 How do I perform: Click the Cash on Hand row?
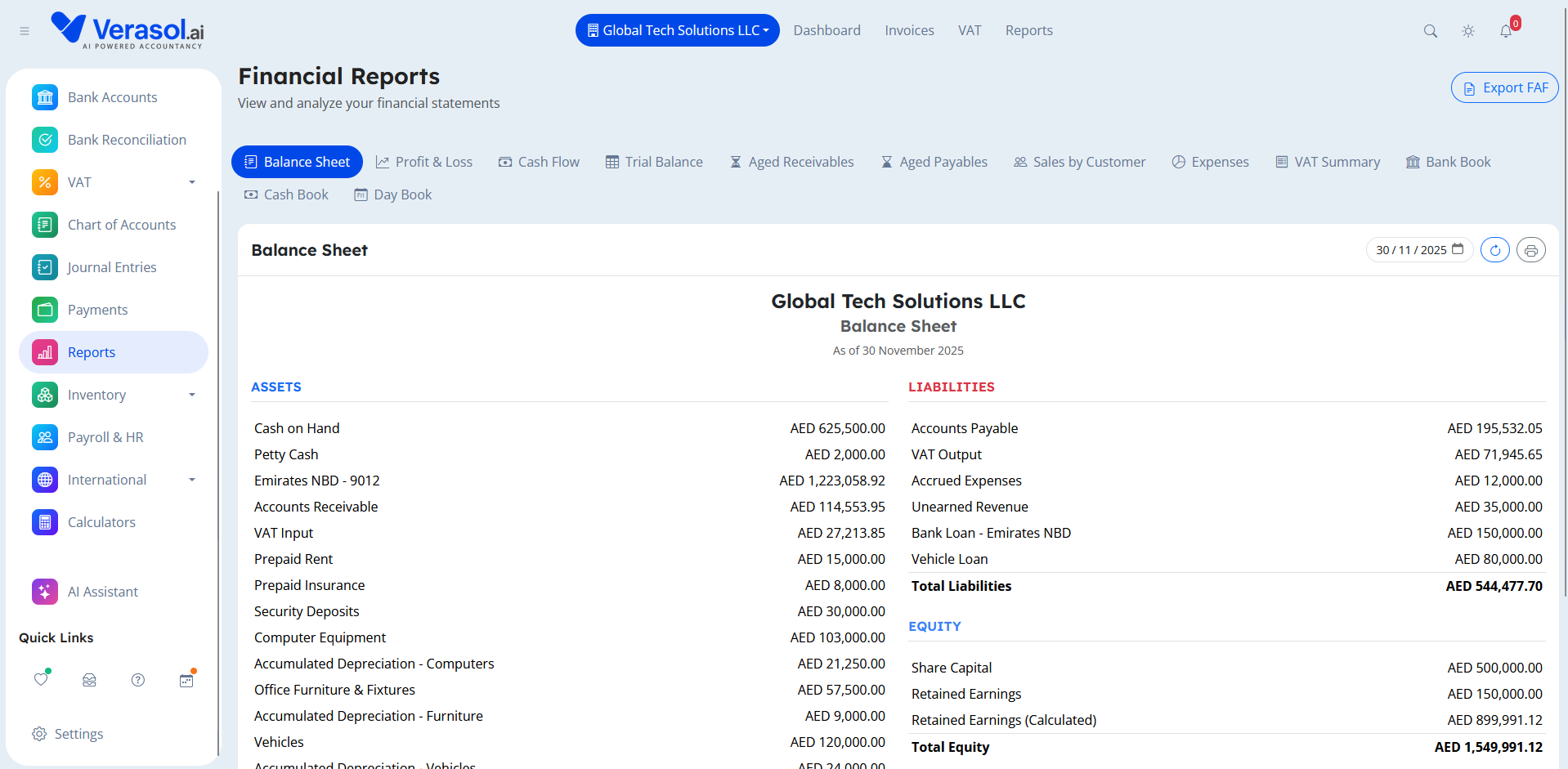[570, 428]
